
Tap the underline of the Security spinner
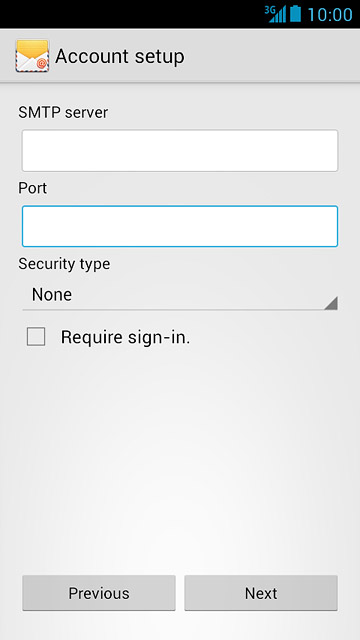coord(180,310)
